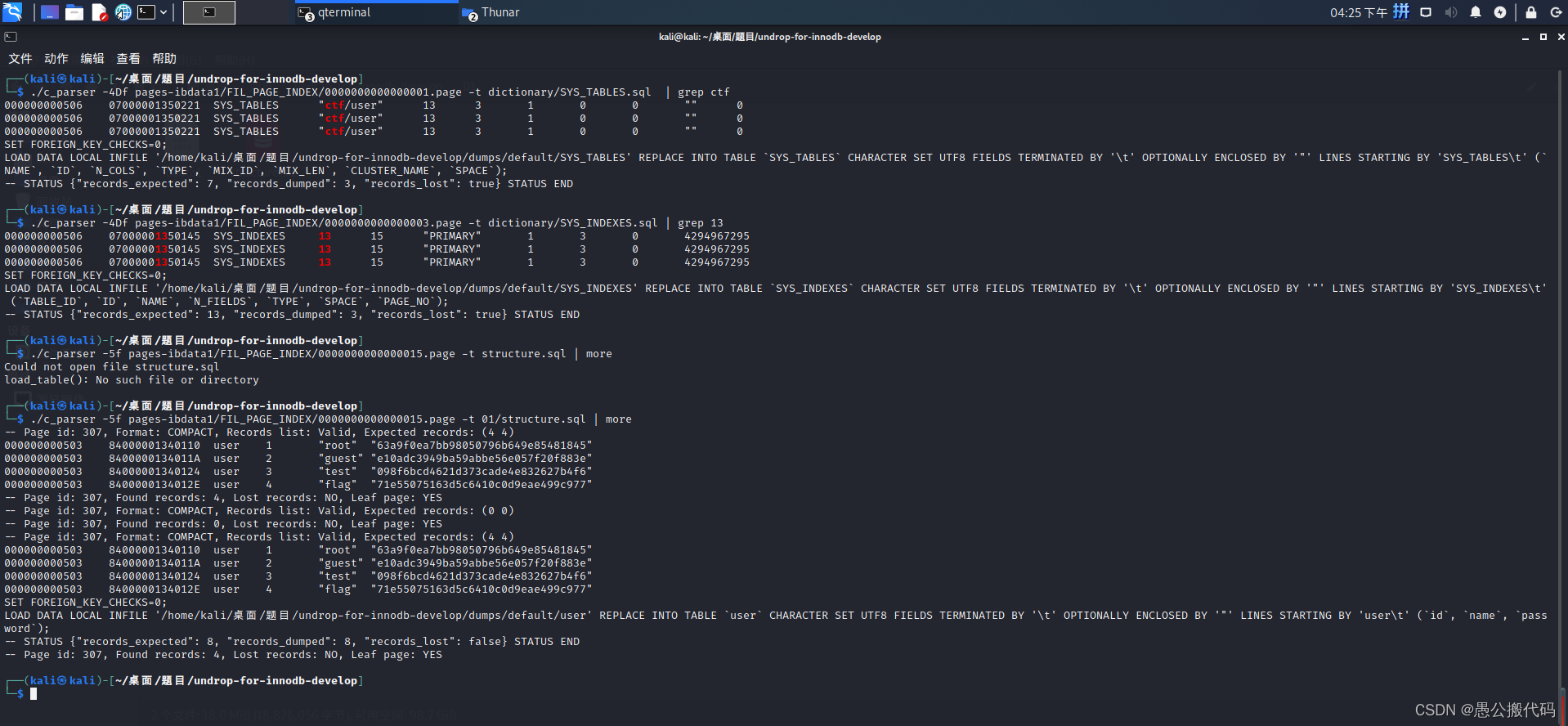Open the wired network status icon
The width and height of the screenshot is (1568, 726).
[x=1426, y=12]
